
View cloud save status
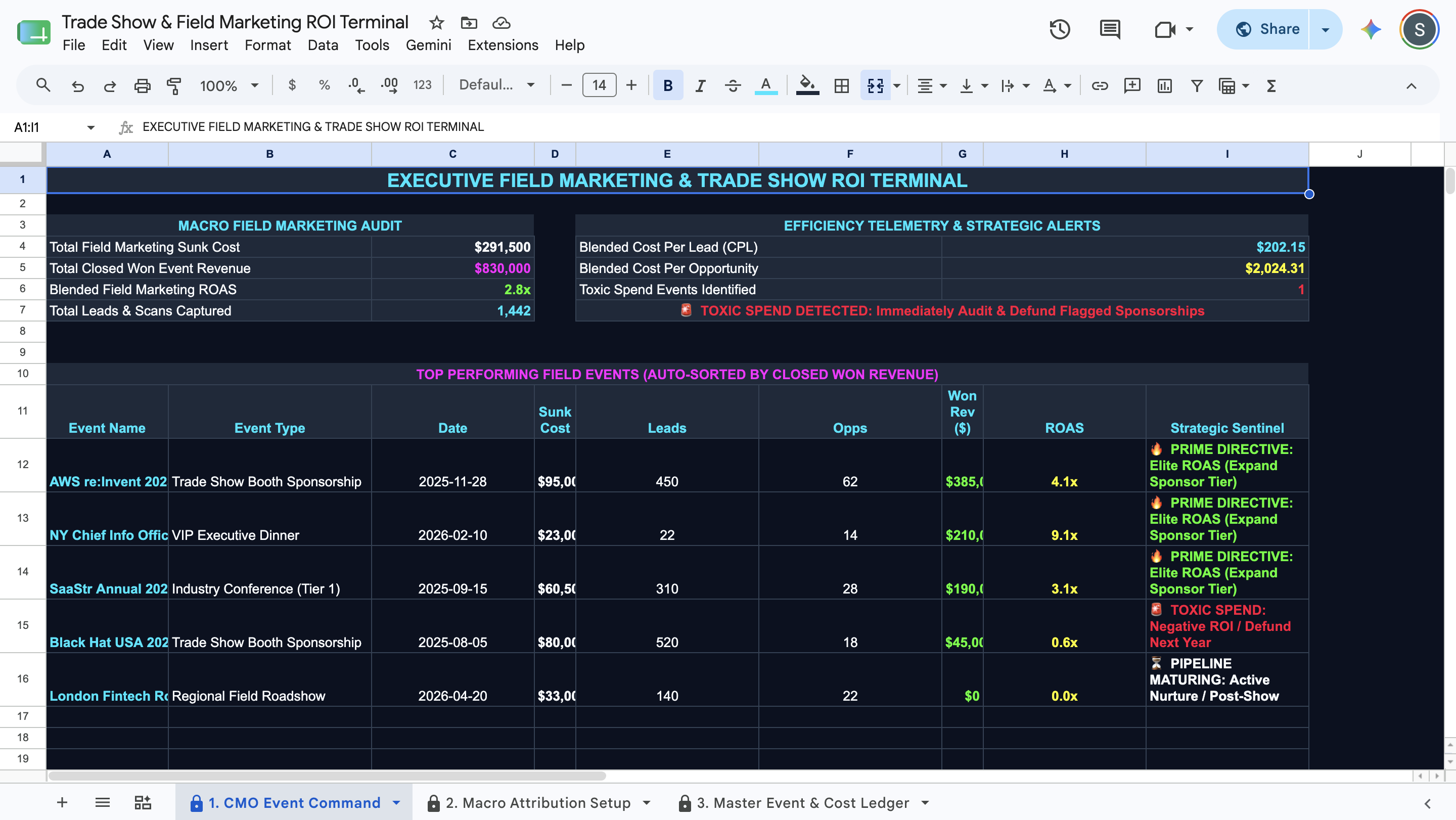pyautogui.click(x=502, y=23)
